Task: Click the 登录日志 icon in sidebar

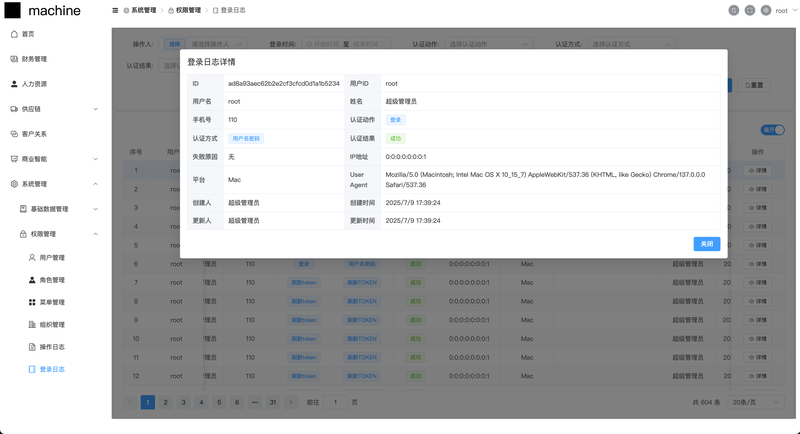Action: (x=32, y=369)
